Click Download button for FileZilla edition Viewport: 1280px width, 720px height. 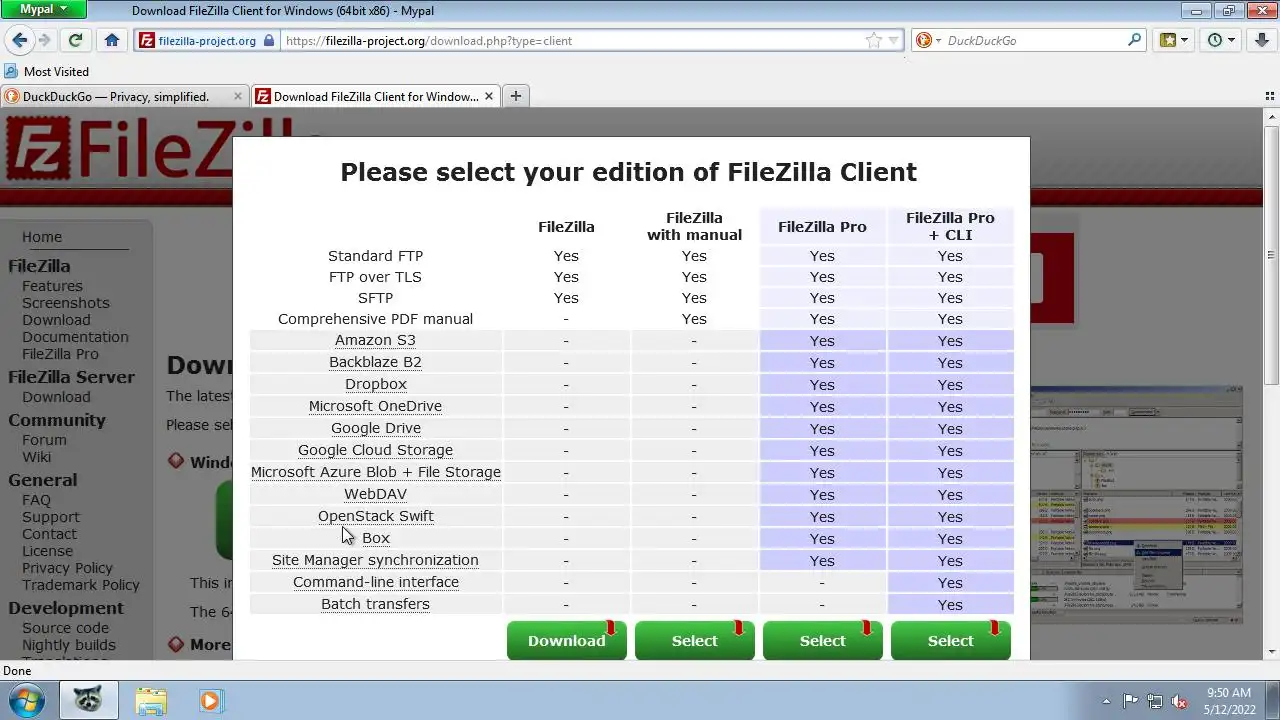point(566,641)
